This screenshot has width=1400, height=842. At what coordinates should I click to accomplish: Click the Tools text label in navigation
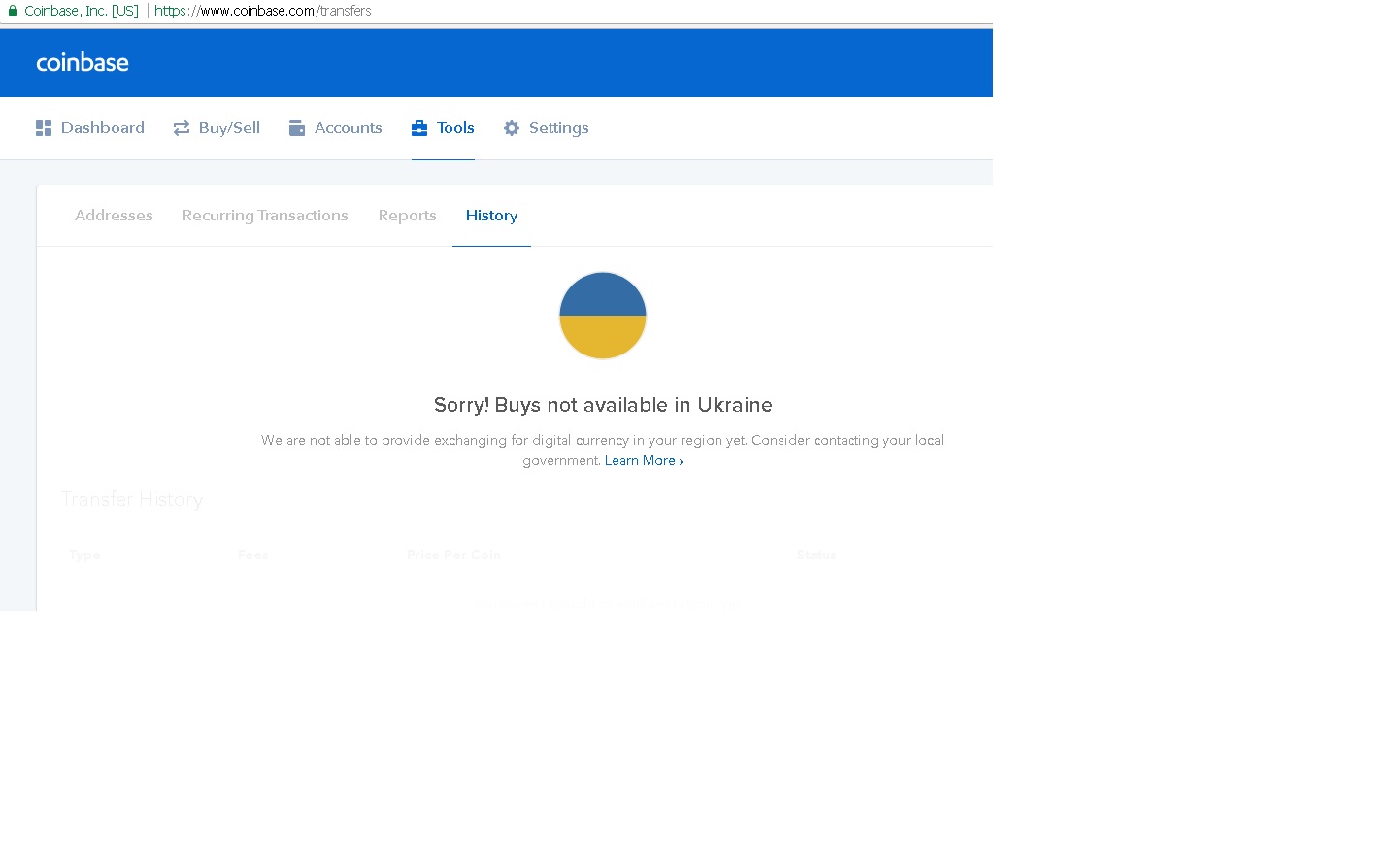click(455, 128)
